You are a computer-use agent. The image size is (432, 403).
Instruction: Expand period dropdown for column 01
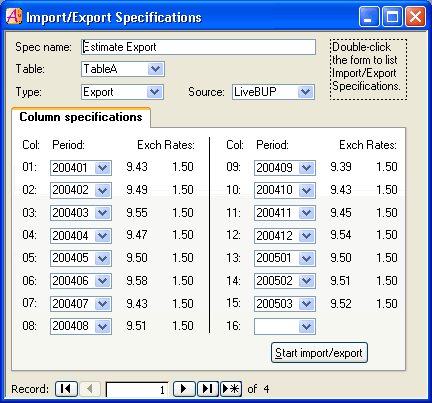(103, 168)
